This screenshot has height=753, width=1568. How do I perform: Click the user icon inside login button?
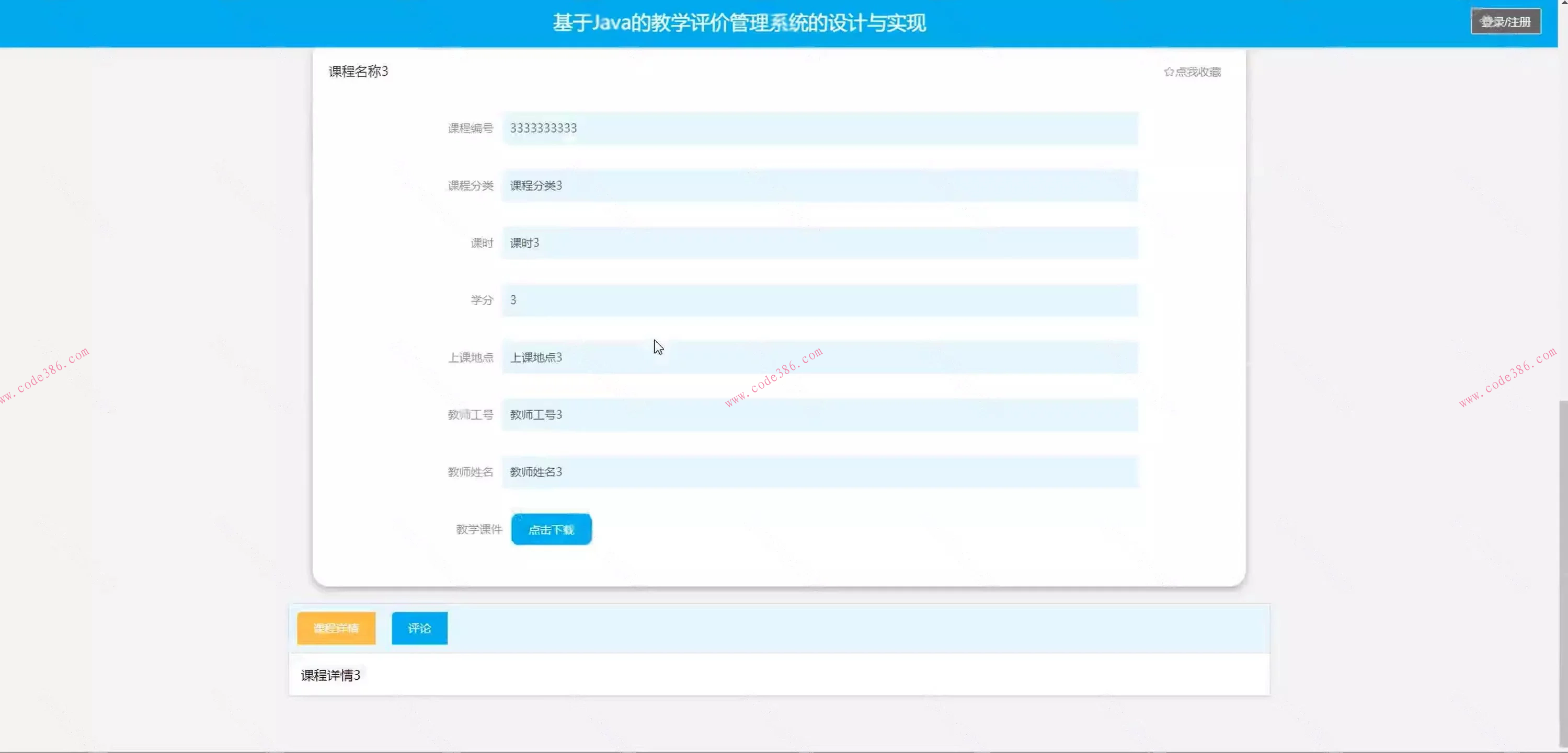(1487, 21)
